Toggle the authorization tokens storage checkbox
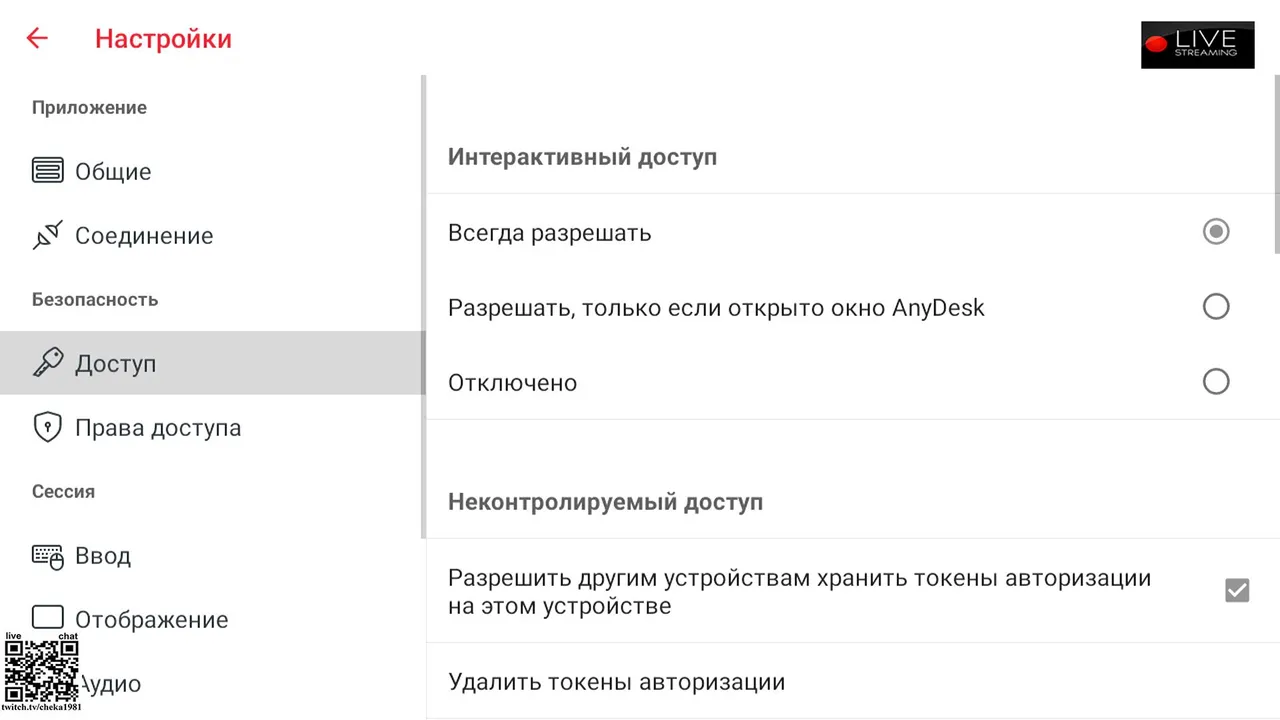Viewport: 1280px width, 720px height. coord(1237,591)
